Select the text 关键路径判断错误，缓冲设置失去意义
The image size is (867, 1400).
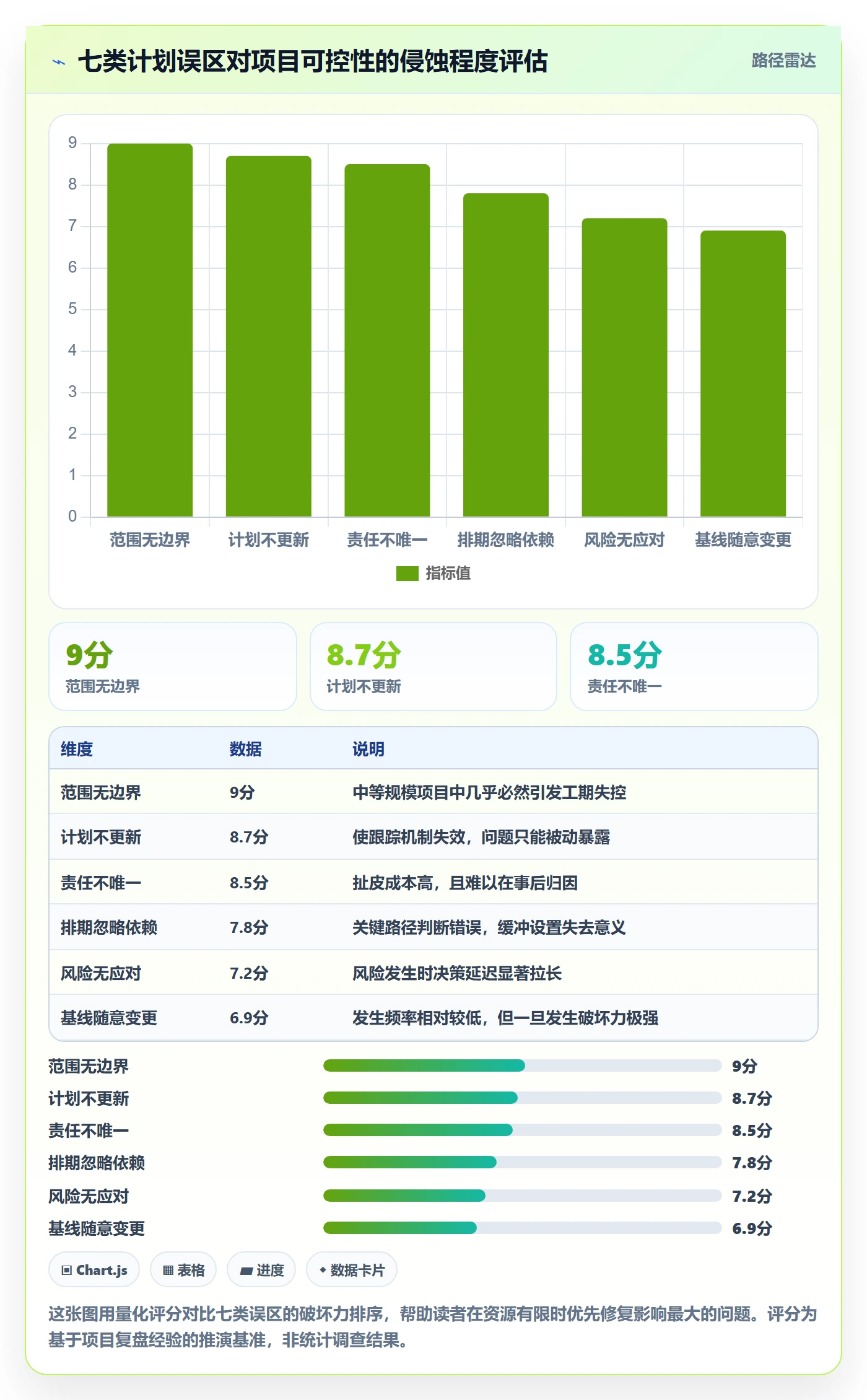(x=489, y=927)
